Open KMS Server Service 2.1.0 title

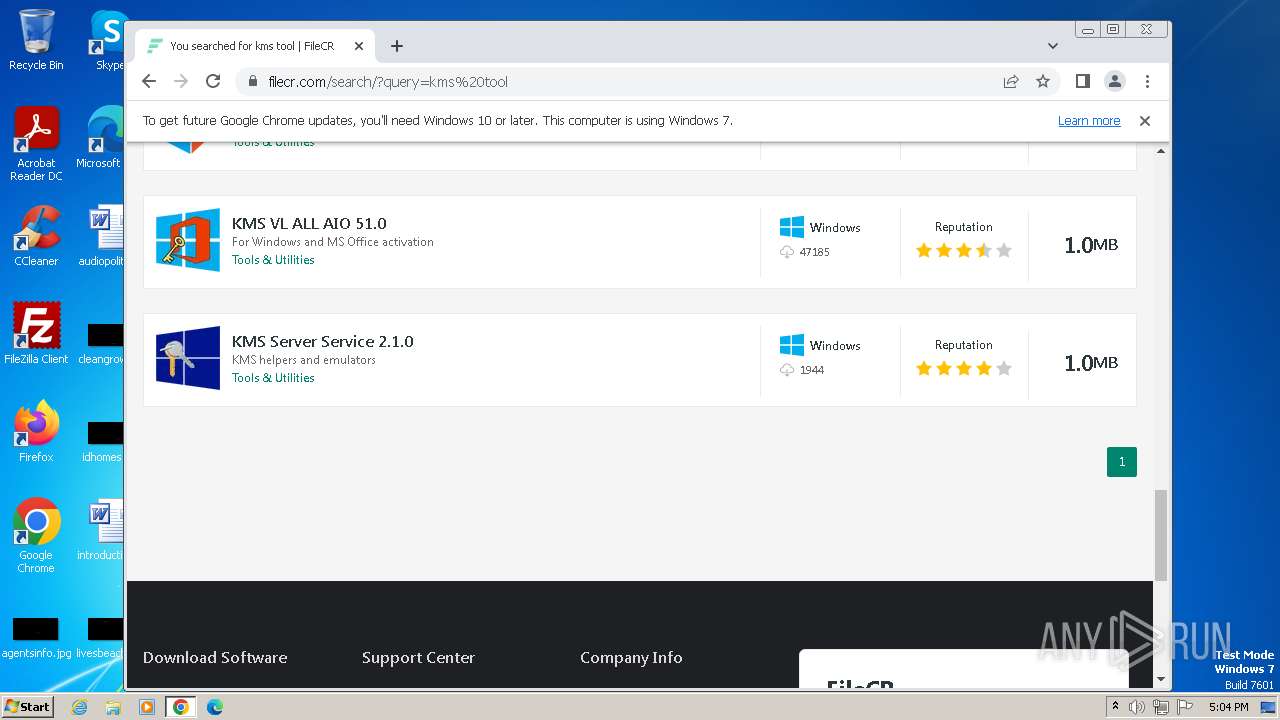pos(322,341)
